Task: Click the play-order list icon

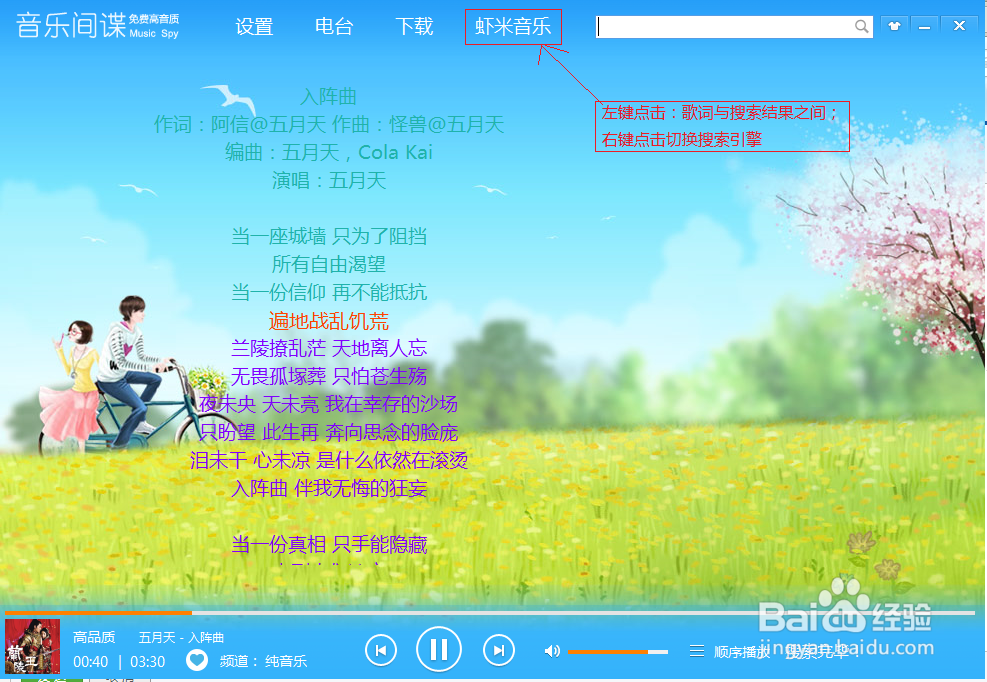Action: click(697, 649)
